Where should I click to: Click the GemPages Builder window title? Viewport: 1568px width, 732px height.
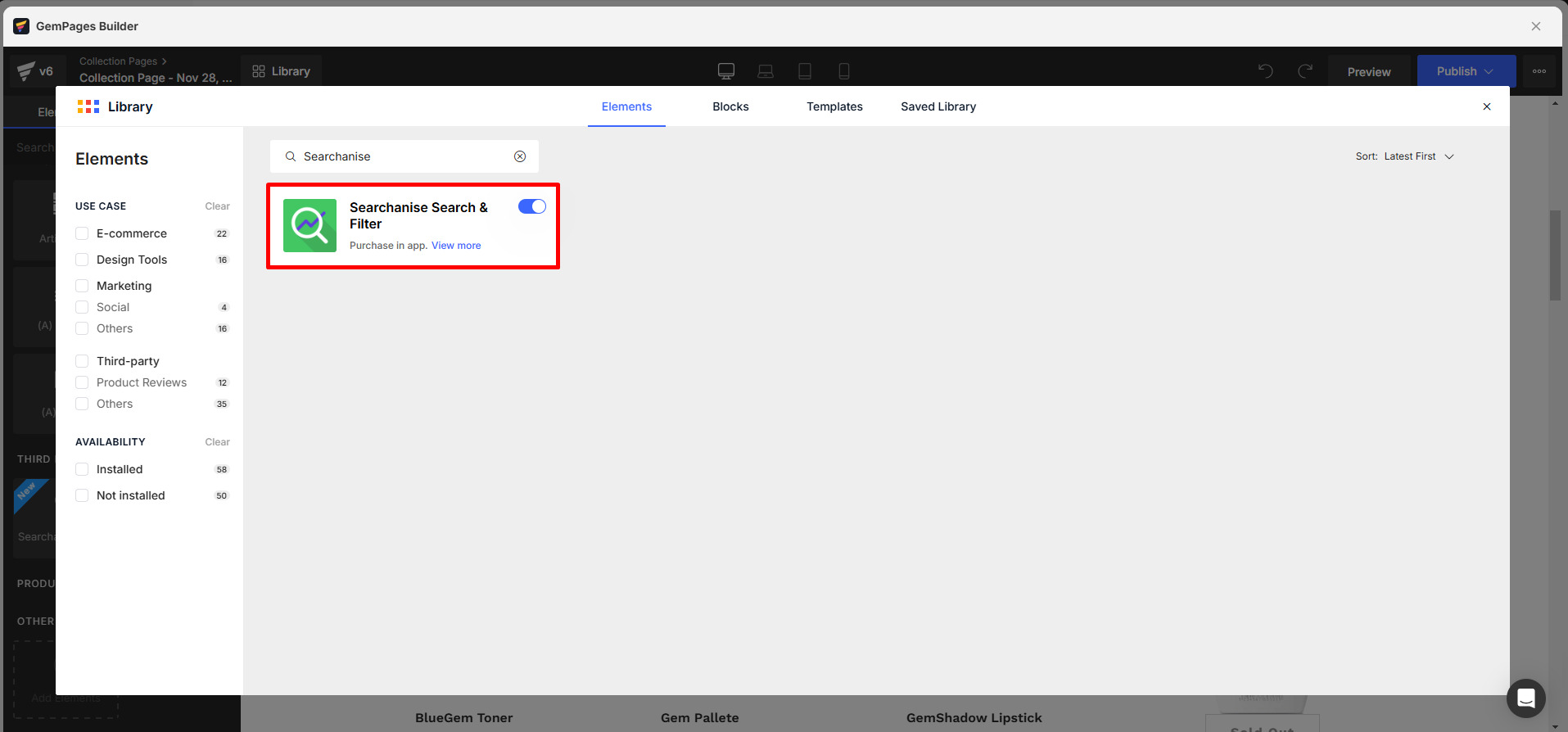click(x=87, y=26)
